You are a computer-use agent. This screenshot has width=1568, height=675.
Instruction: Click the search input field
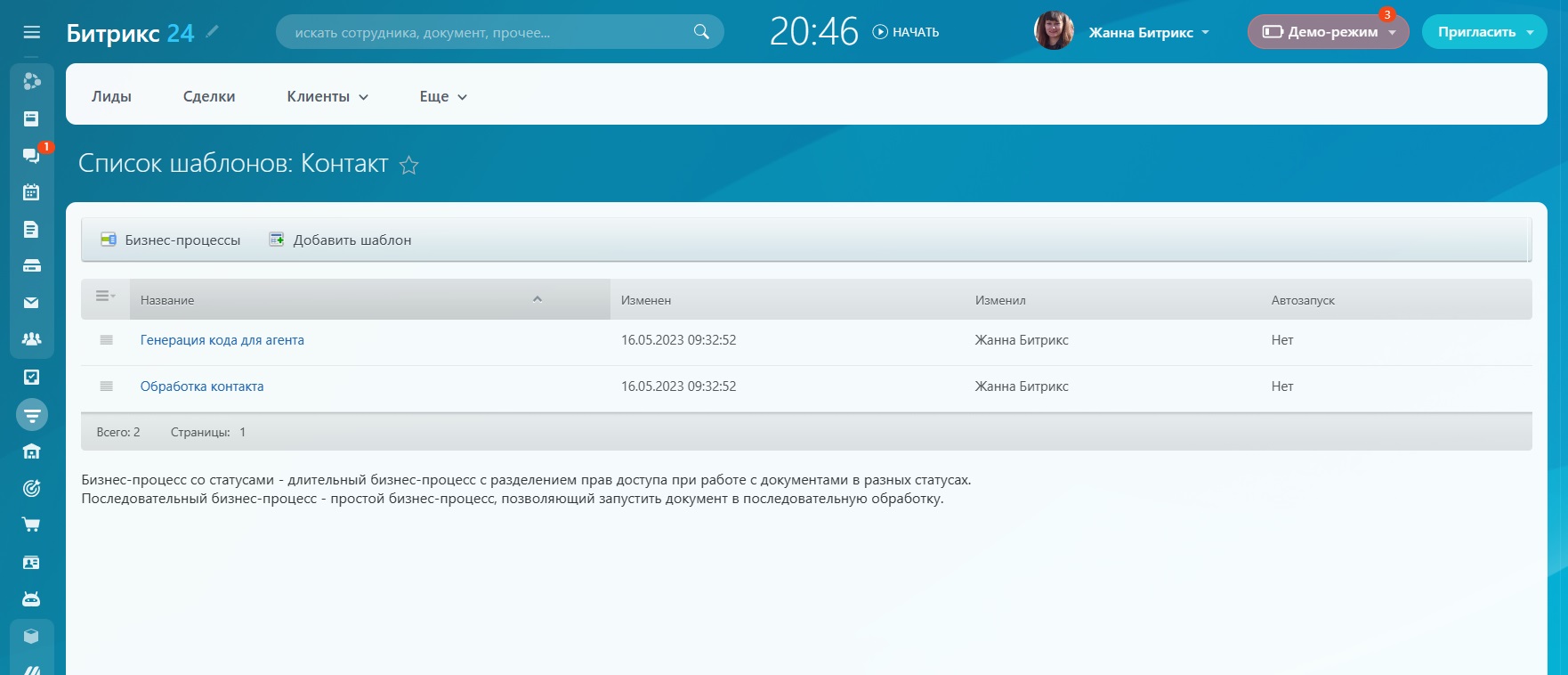[489, 32]
